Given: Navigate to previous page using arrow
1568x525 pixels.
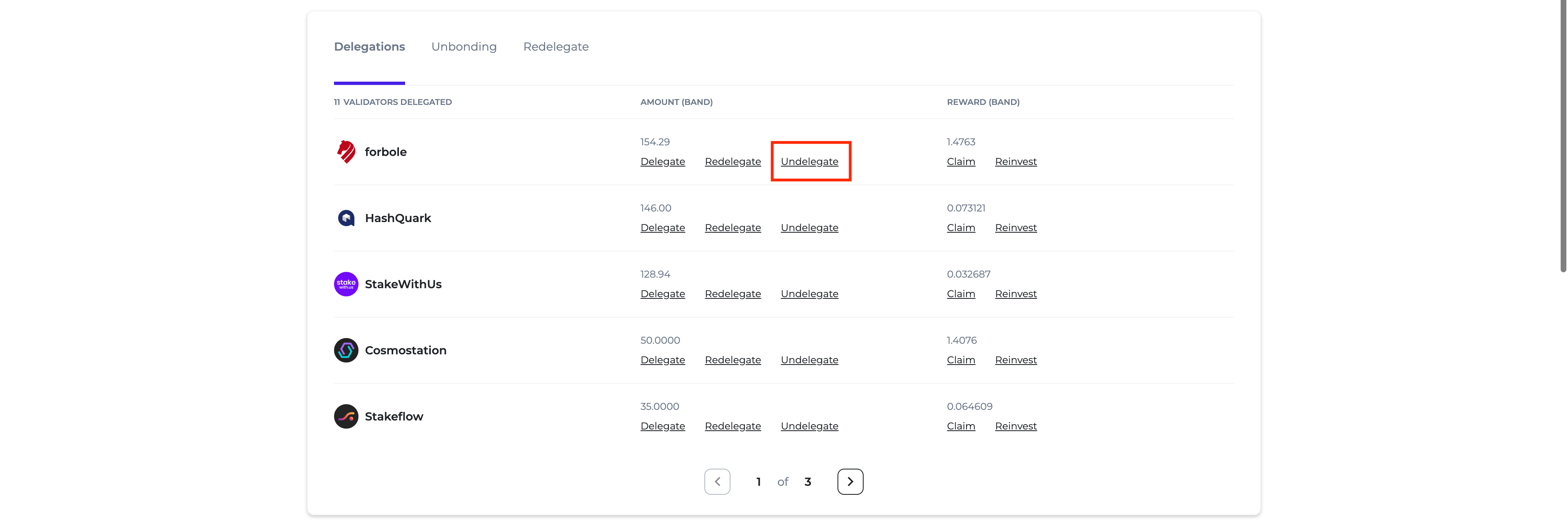Looking at the screenshot, I should [718, 481].
